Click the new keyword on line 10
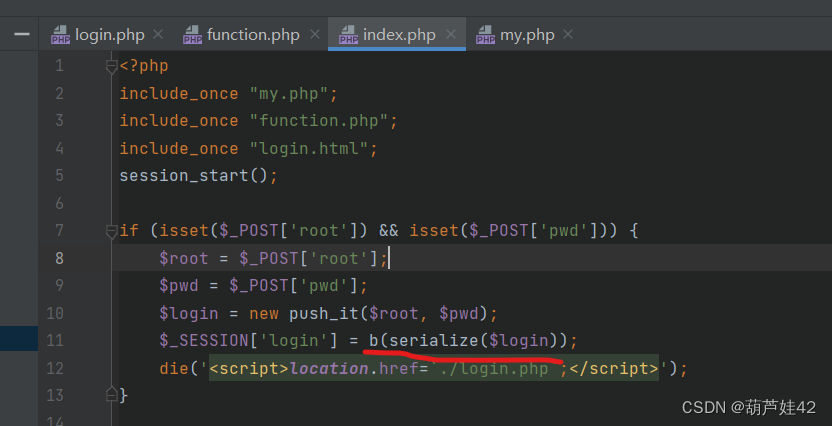 [264, 314]
